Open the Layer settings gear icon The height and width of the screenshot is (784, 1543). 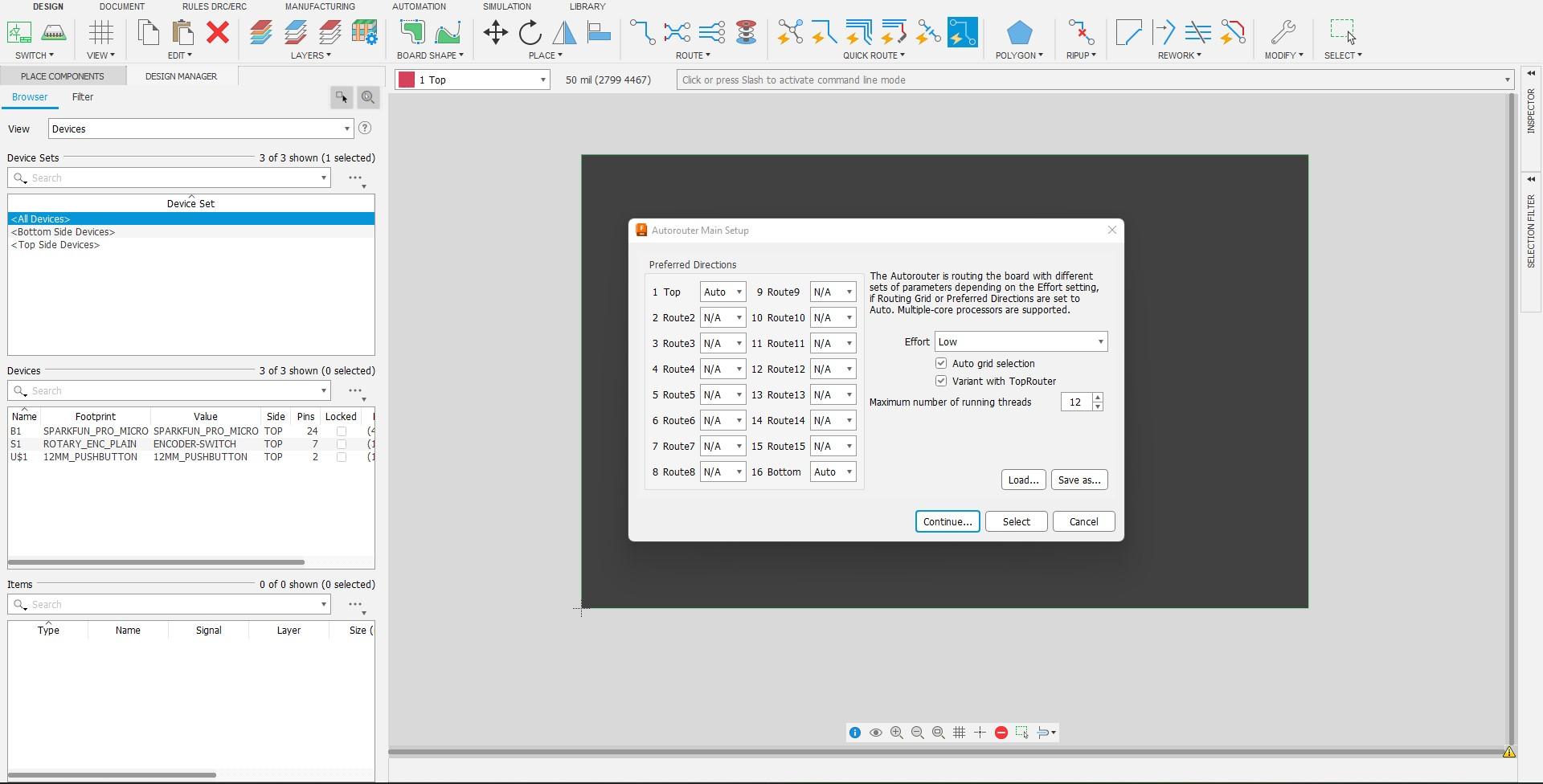coord(364,33)
